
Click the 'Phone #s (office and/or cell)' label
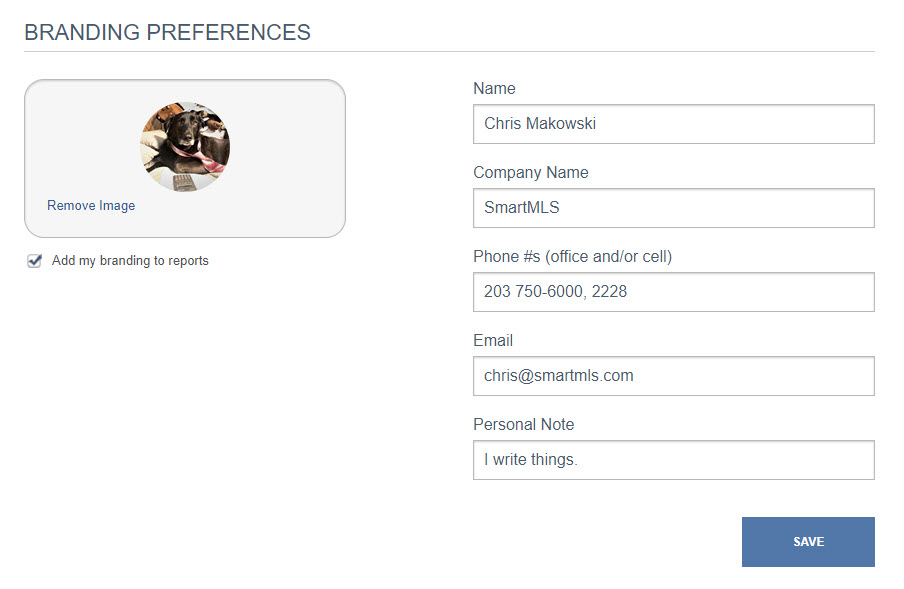pos(572,256)
